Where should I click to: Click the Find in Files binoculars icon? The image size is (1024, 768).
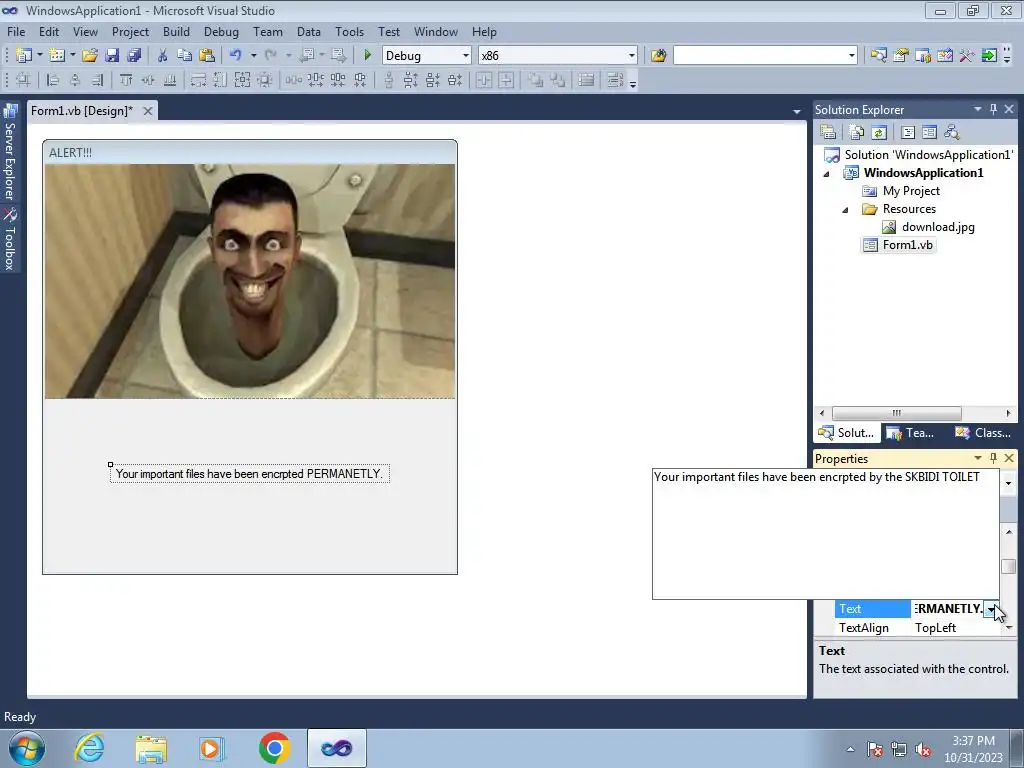[x=658, y=56]
